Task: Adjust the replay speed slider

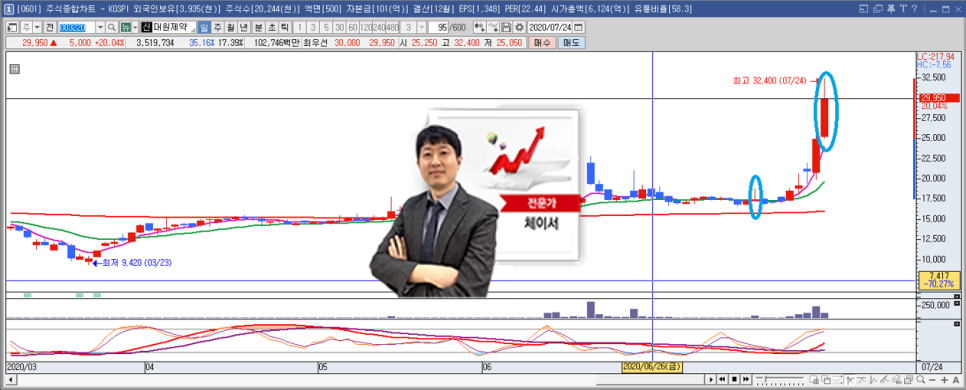Action: (x=780, y=380)
